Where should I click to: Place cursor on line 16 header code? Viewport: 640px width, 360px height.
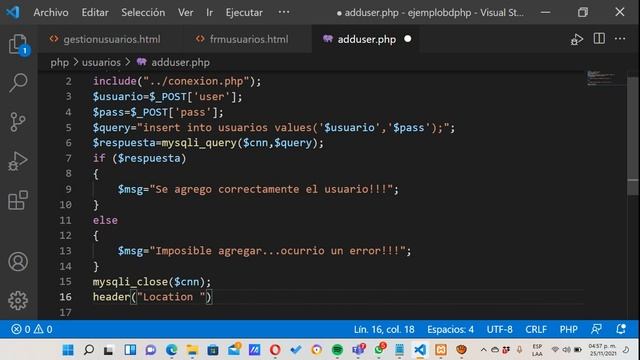coord(152,297)
